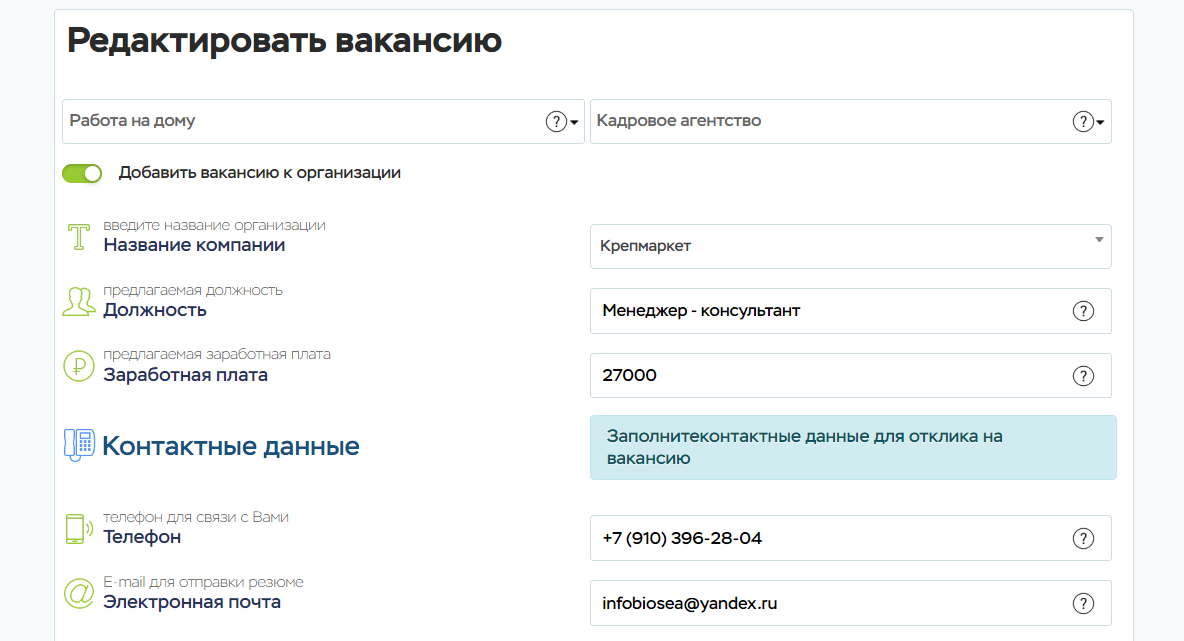Image resolution: width=1184 pixels, height=641 pixels.
Task: Open the Крепмаркет company dropdown
Action: (850, 246)
